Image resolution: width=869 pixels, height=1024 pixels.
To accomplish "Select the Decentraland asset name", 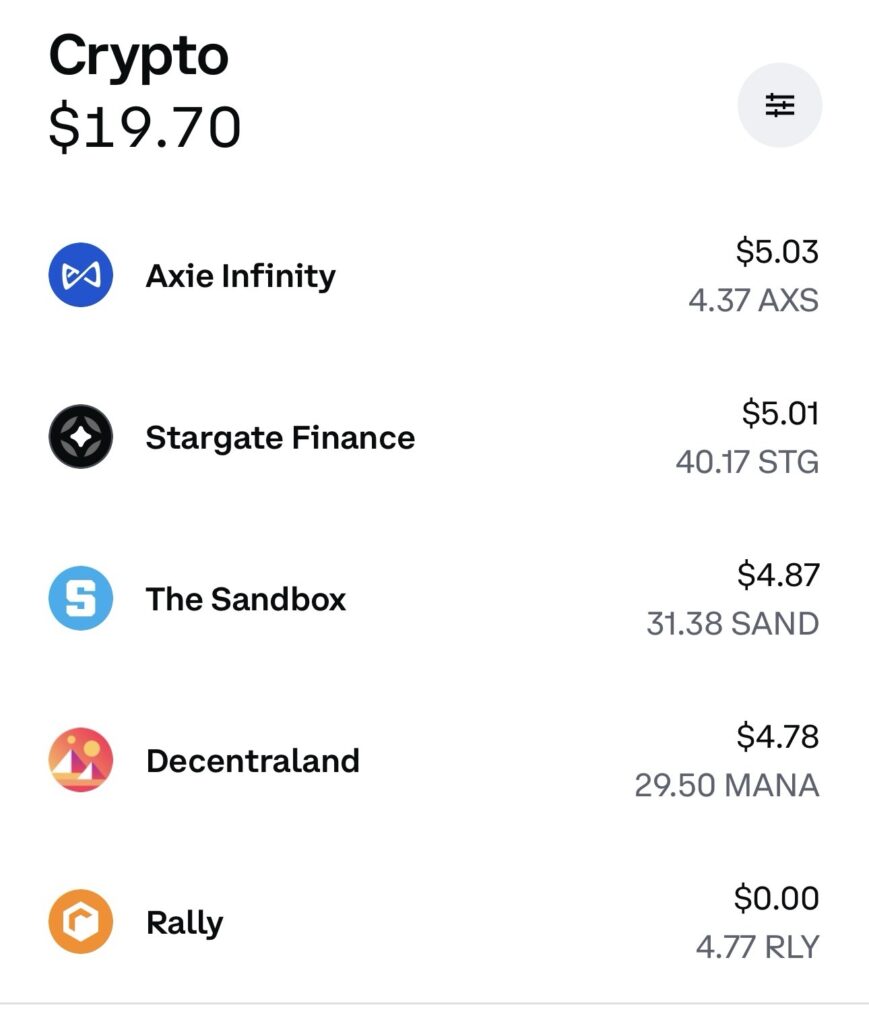I will point(253,761).
